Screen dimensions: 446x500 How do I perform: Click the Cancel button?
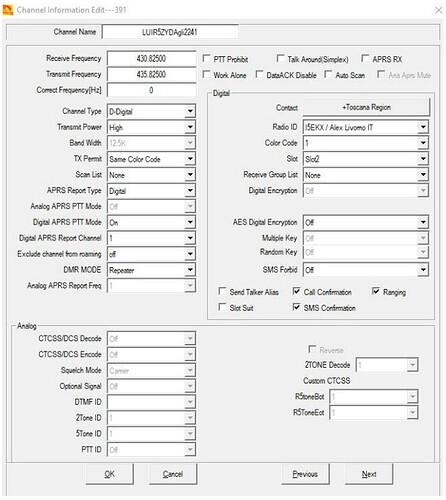[x=173, y=474]
